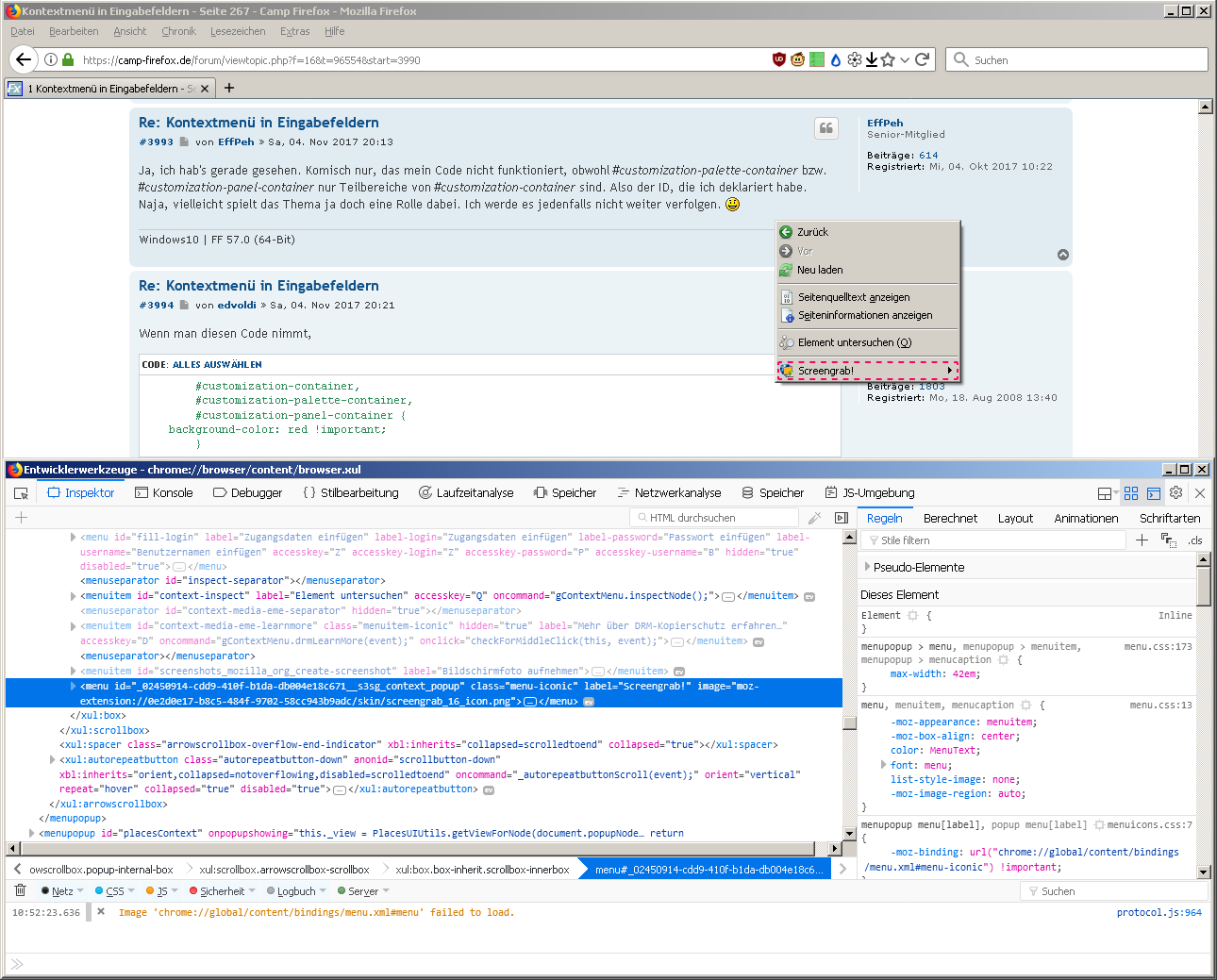
Task: Clear the console with the trash icon
Action: click(20, 890)
